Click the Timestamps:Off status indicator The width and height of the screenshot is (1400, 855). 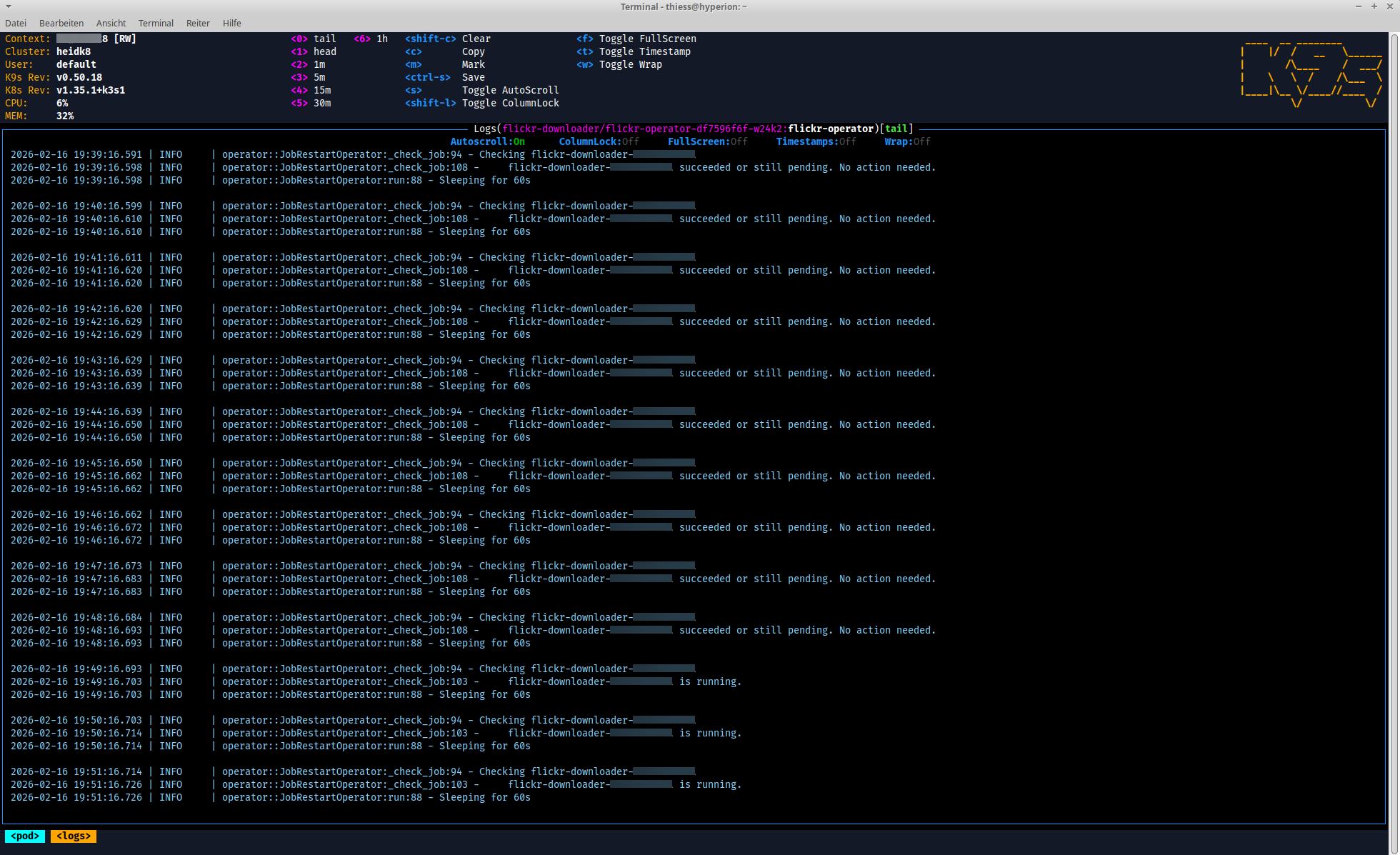click(816, 141)
